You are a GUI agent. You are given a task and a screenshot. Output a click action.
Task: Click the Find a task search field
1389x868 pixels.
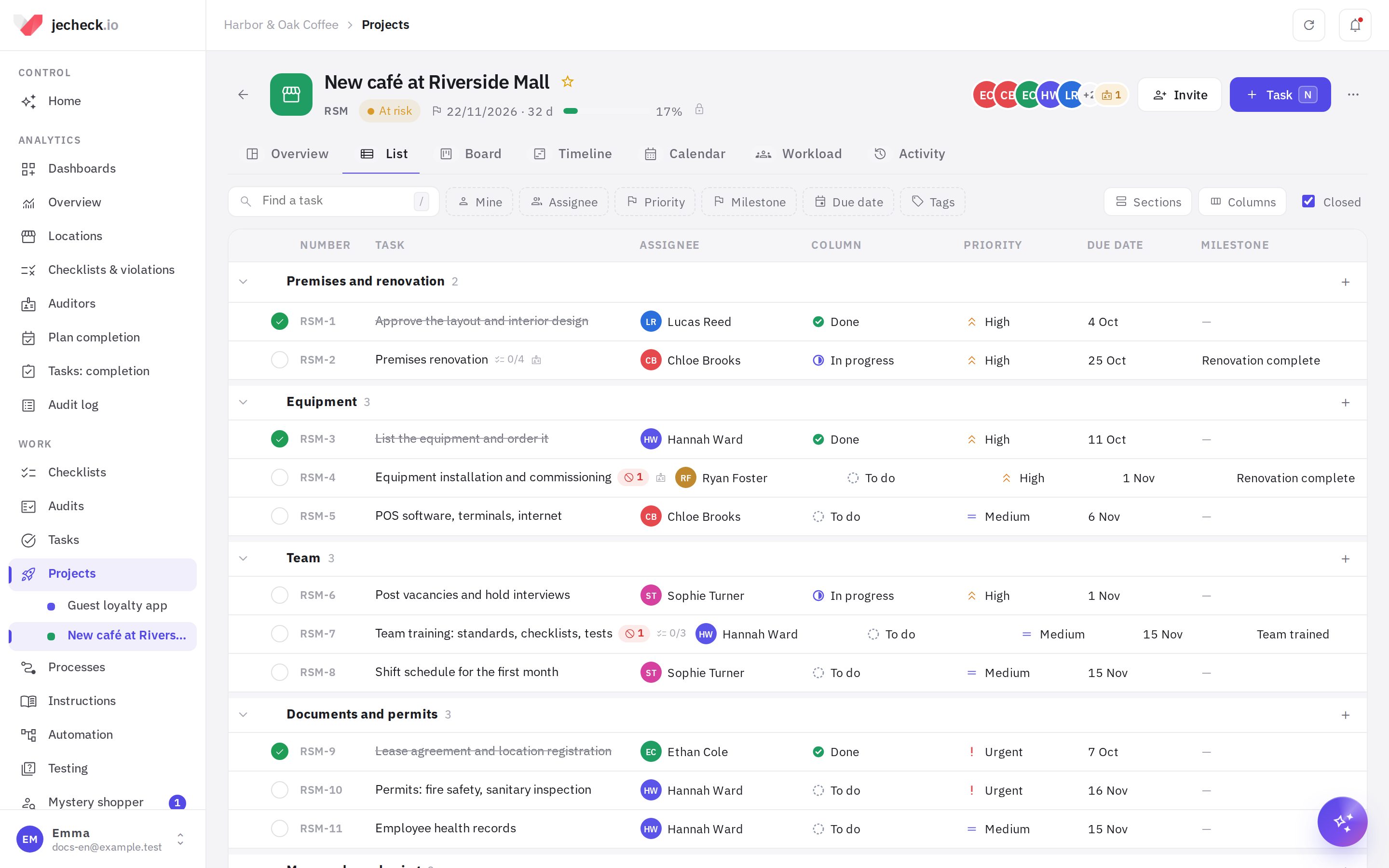pyautogui.click(x=333, y=202)
